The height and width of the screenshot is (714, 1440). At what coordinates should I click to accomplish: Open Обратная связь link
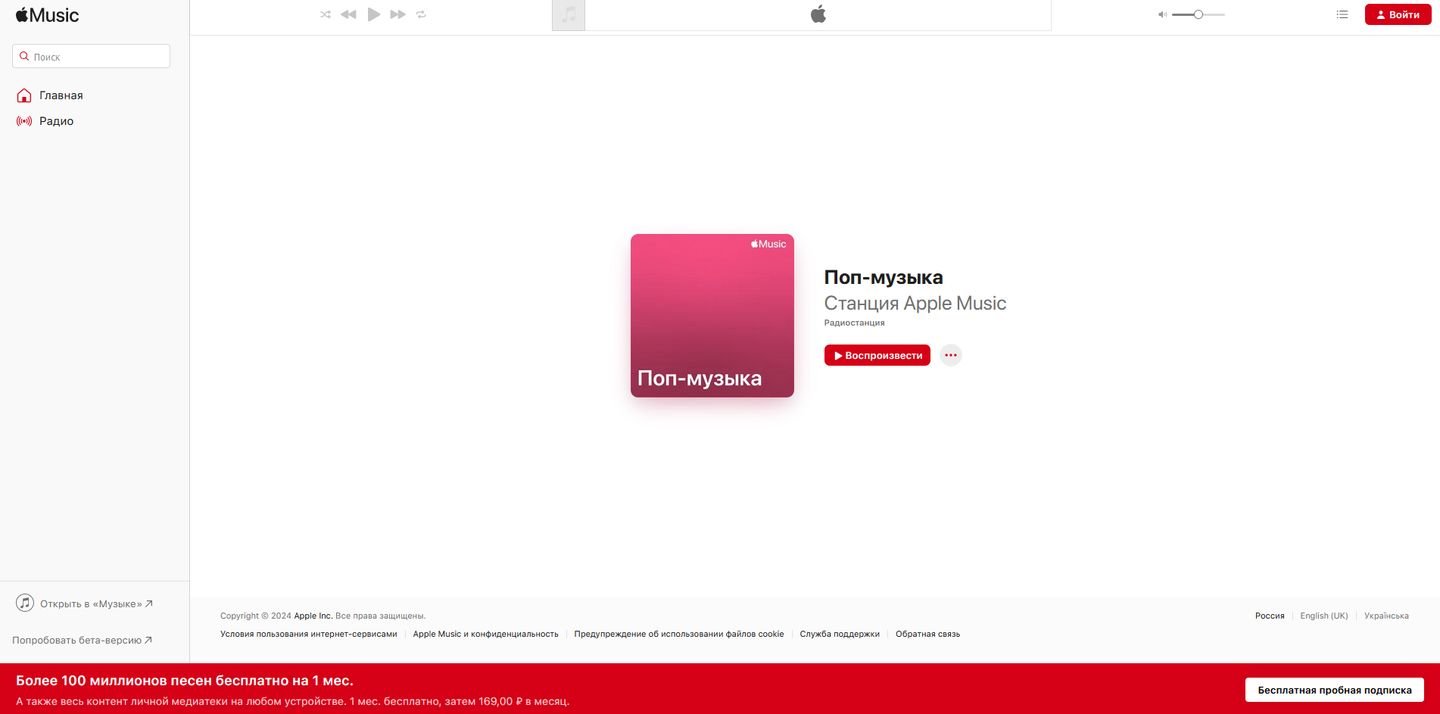(x=928, y=634)
